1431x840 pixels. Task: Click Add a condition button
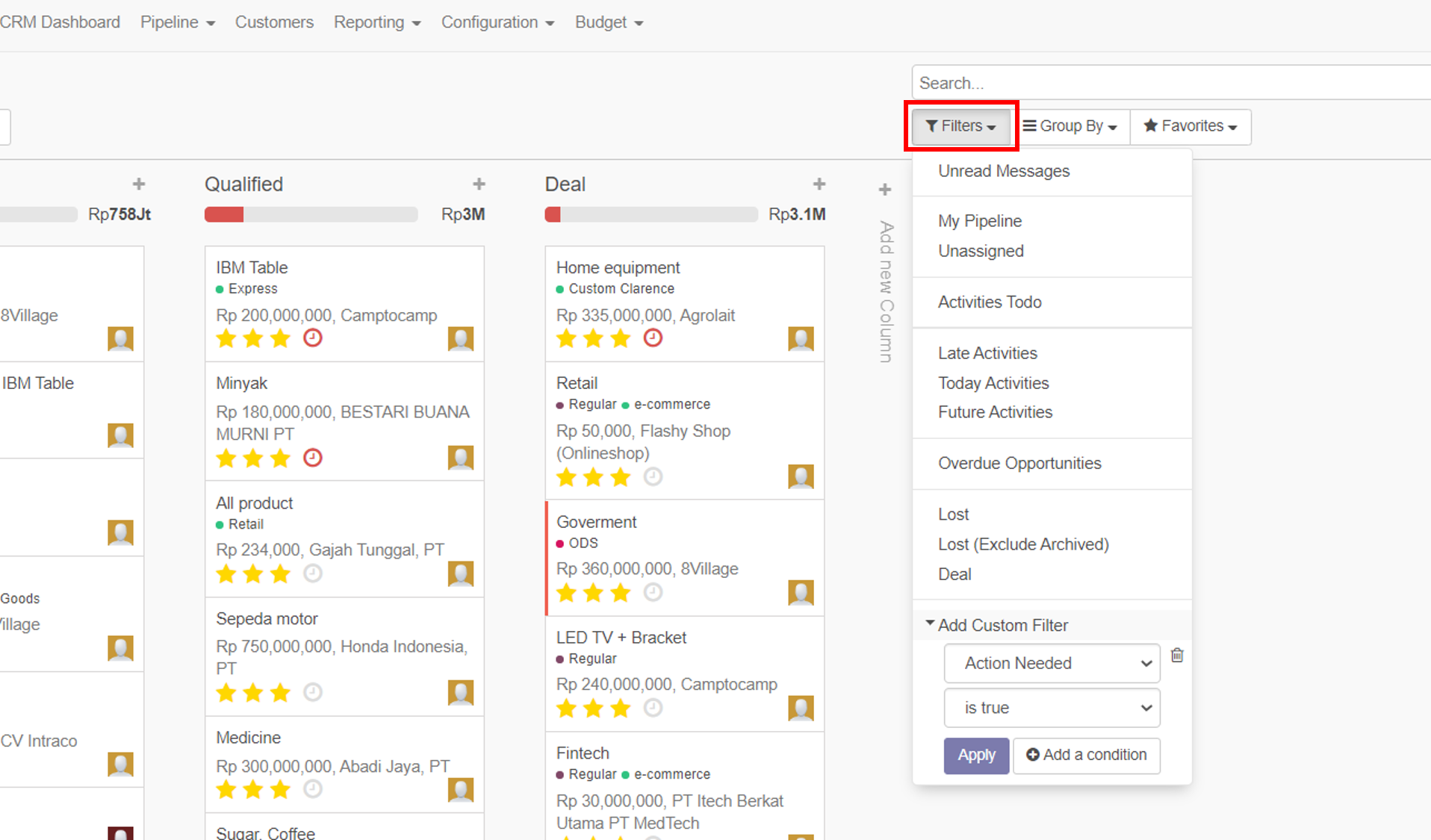click(1086, 755)
